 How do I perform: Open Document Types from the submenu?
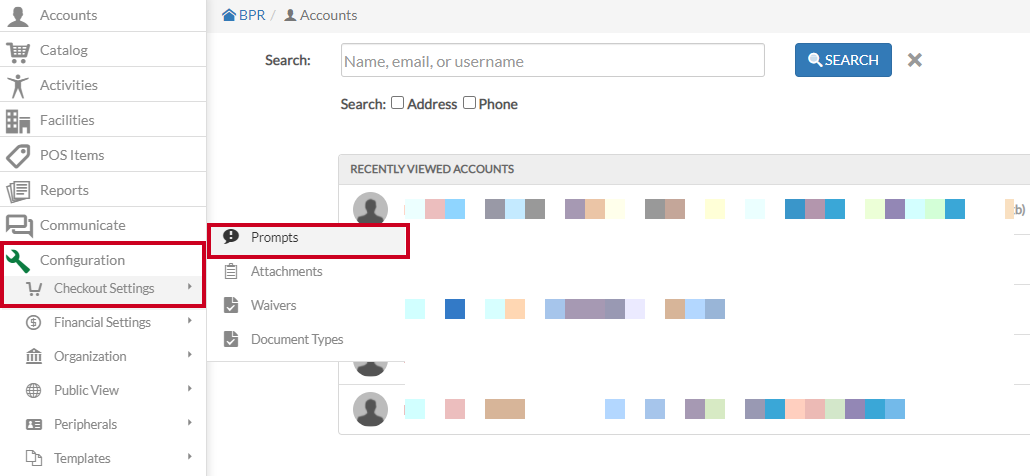tap(306, 340)
